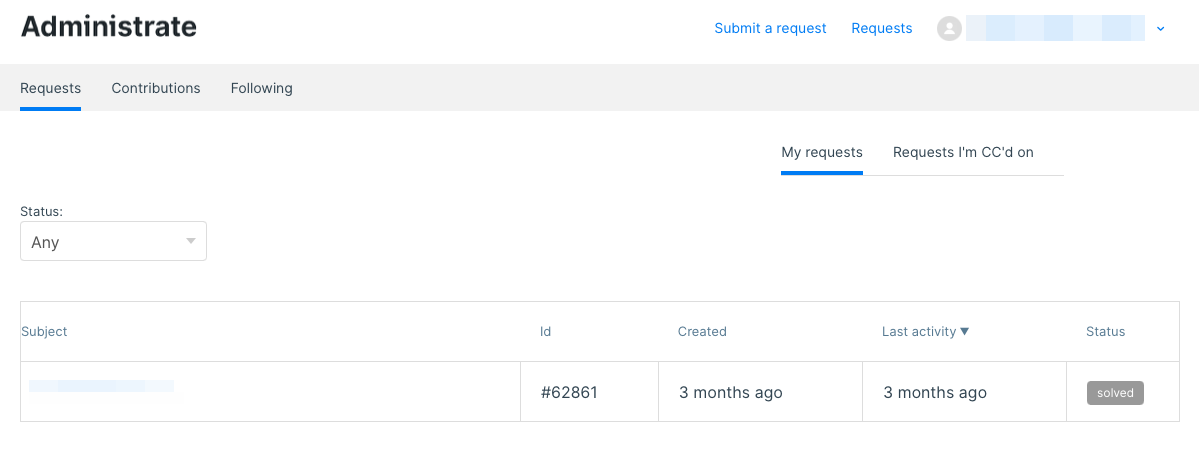
Task: Select the Requests tab in gray bar
Action: (x=50, y=88)
